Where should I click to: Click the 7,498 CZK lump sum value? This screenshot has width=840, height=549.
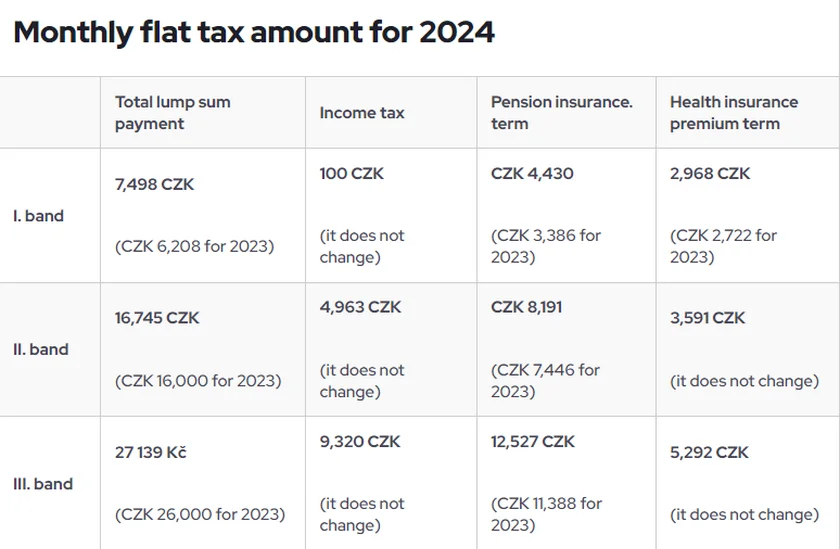click(x=155, y=184)
